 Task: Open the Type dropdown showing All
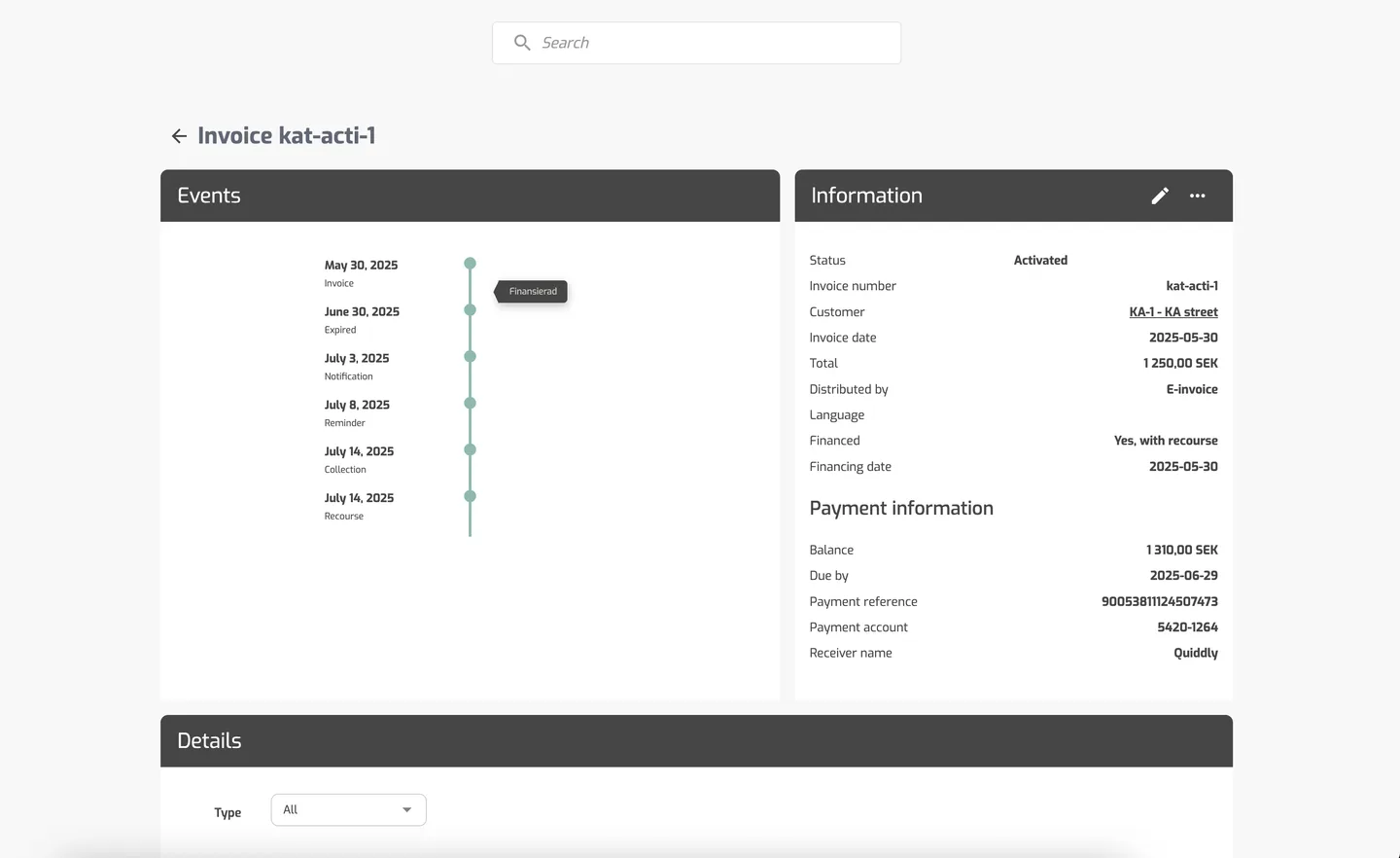pos(348,809)
